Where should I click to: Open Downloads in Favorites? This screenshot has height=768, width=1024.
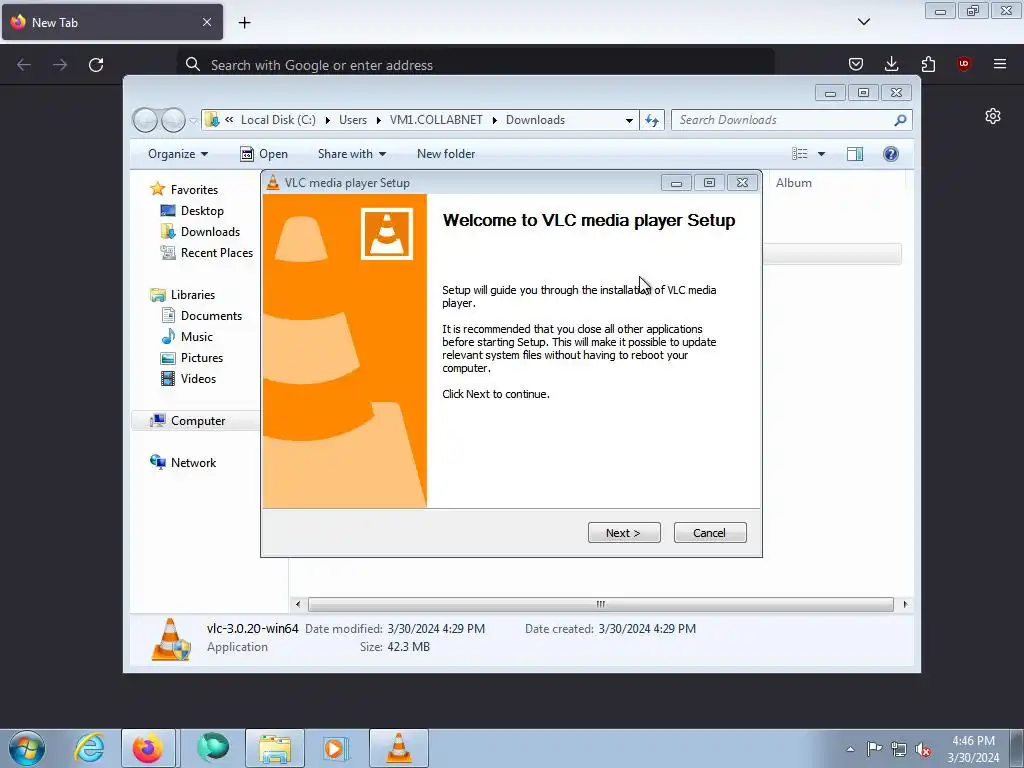[x=210, y=232]
